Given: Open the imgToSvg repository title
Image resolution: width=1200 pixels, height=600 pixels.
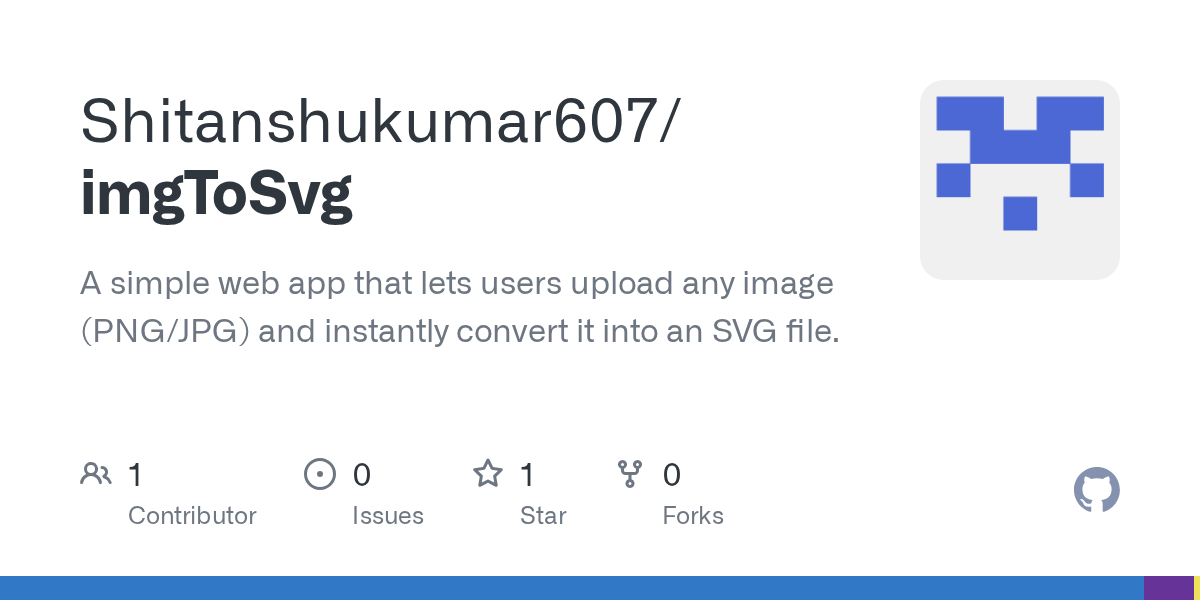Looking at the screenshot, I should coord(216,195).
